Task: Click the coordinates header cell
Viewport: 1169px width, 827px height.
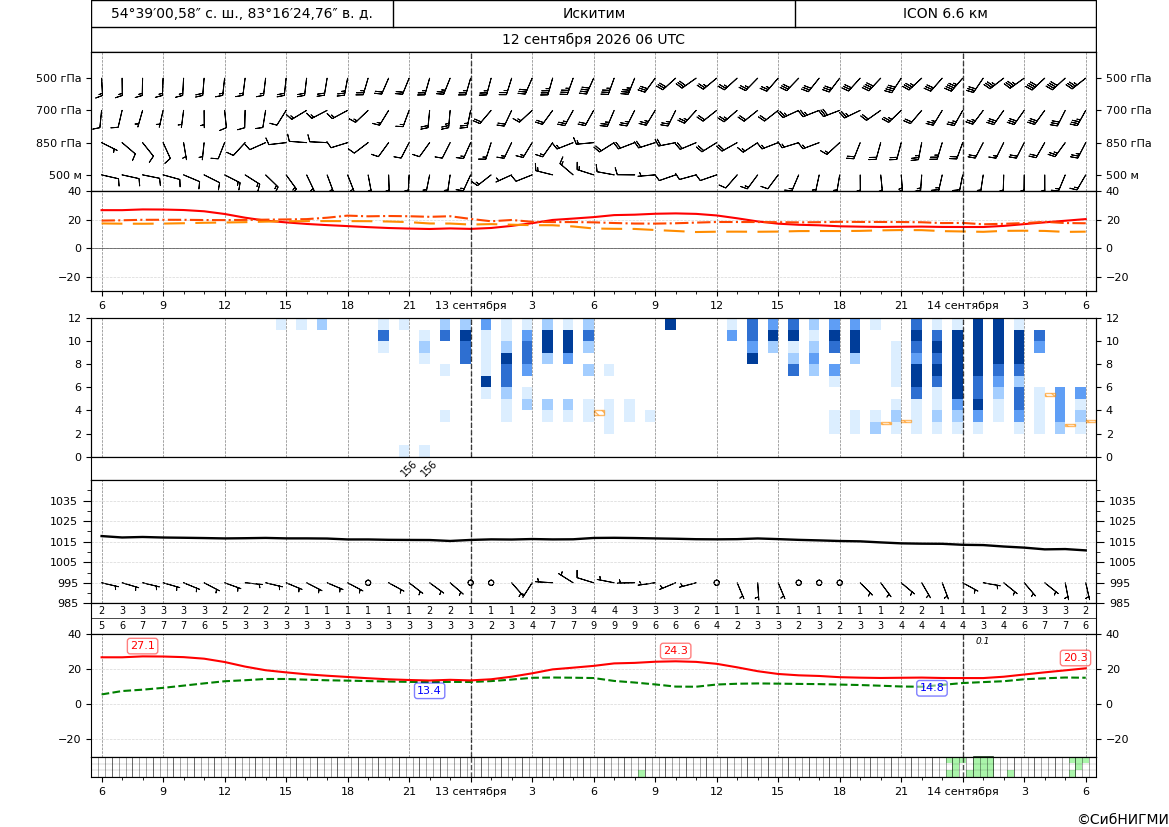Action: 242,13
